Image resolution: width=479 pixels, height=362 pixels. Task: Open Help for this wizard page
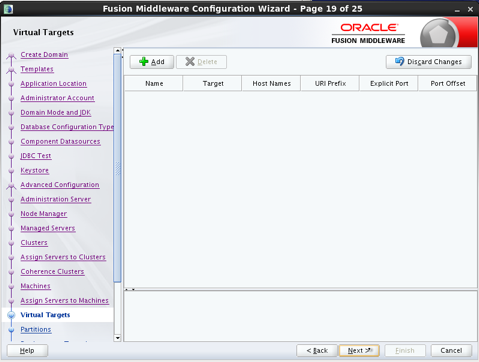coord(27,351)
